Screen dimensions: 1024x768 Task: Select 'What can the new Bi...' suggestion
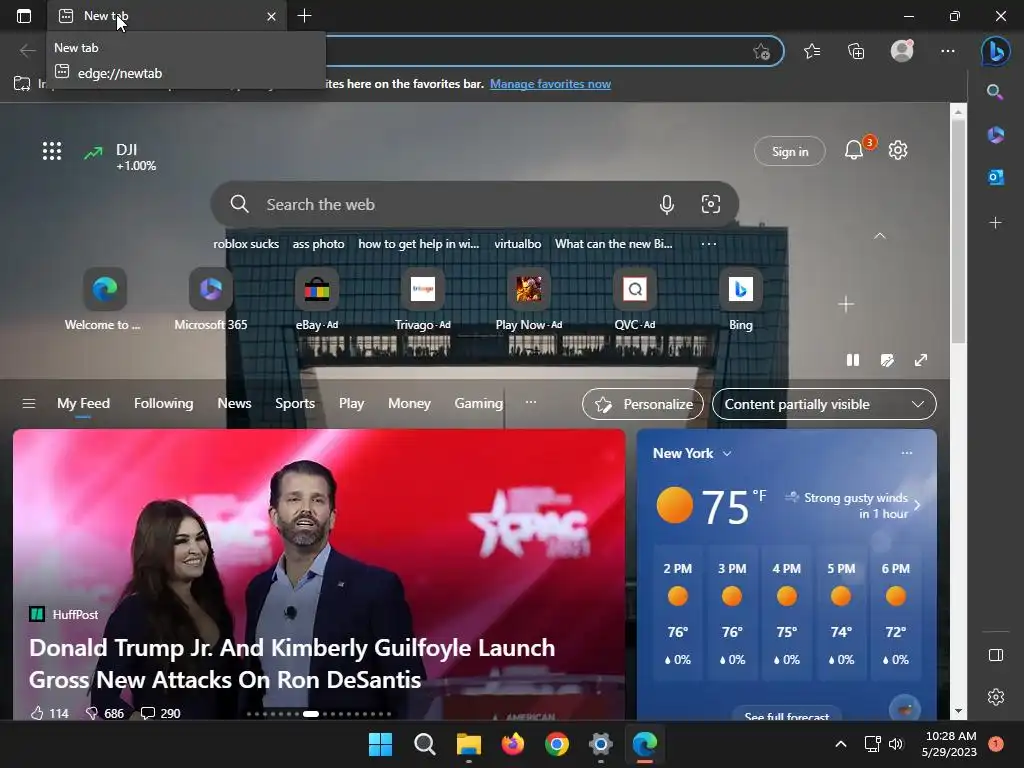tap(613, 244)
